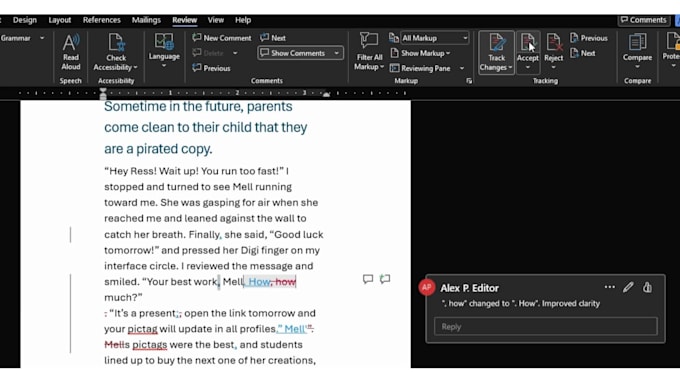The height and width of the screenshot is (383, 680).
Task: Open the Design tab
Action: [x=25, y=20]
